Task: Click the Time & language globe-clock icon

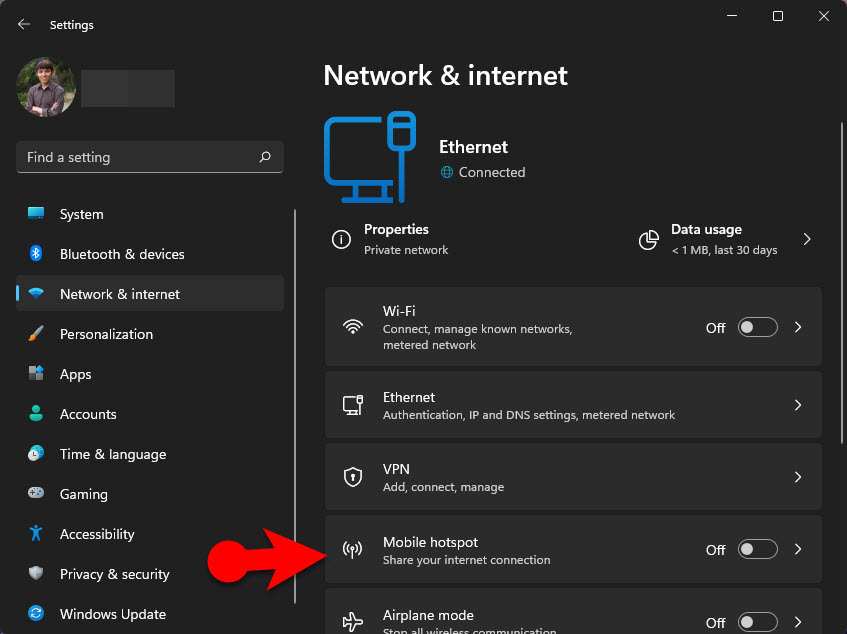Action: click(x=36, y=453)
